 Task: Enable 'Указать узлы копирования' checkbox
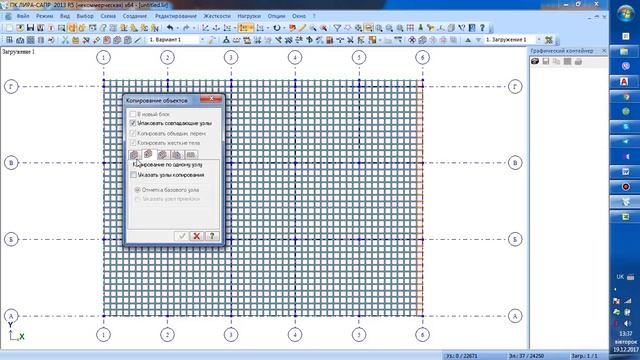click(x=133, y=175)
